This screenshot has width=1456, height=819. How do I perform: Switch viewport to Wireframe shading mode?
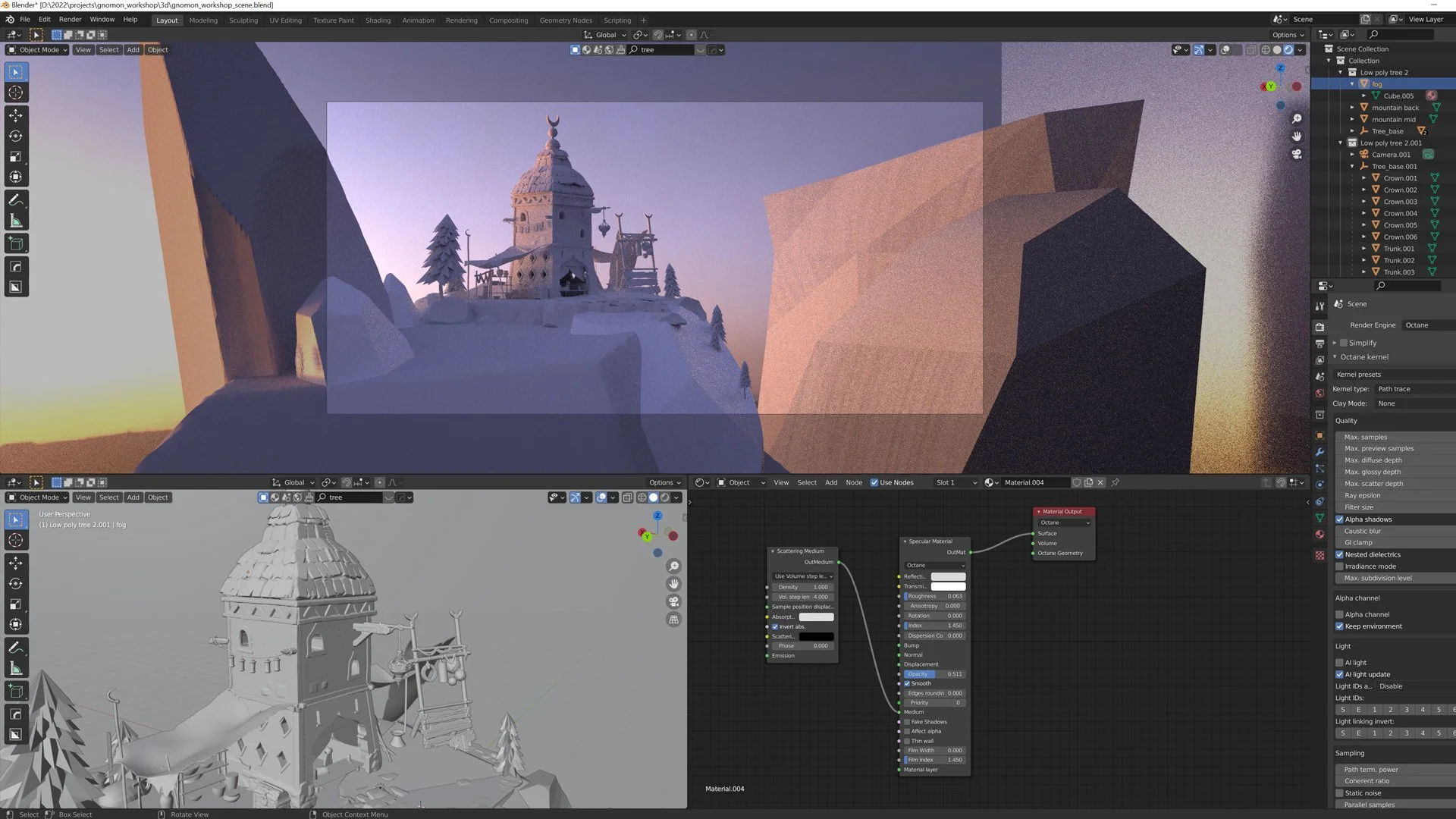click(1265, 49)
